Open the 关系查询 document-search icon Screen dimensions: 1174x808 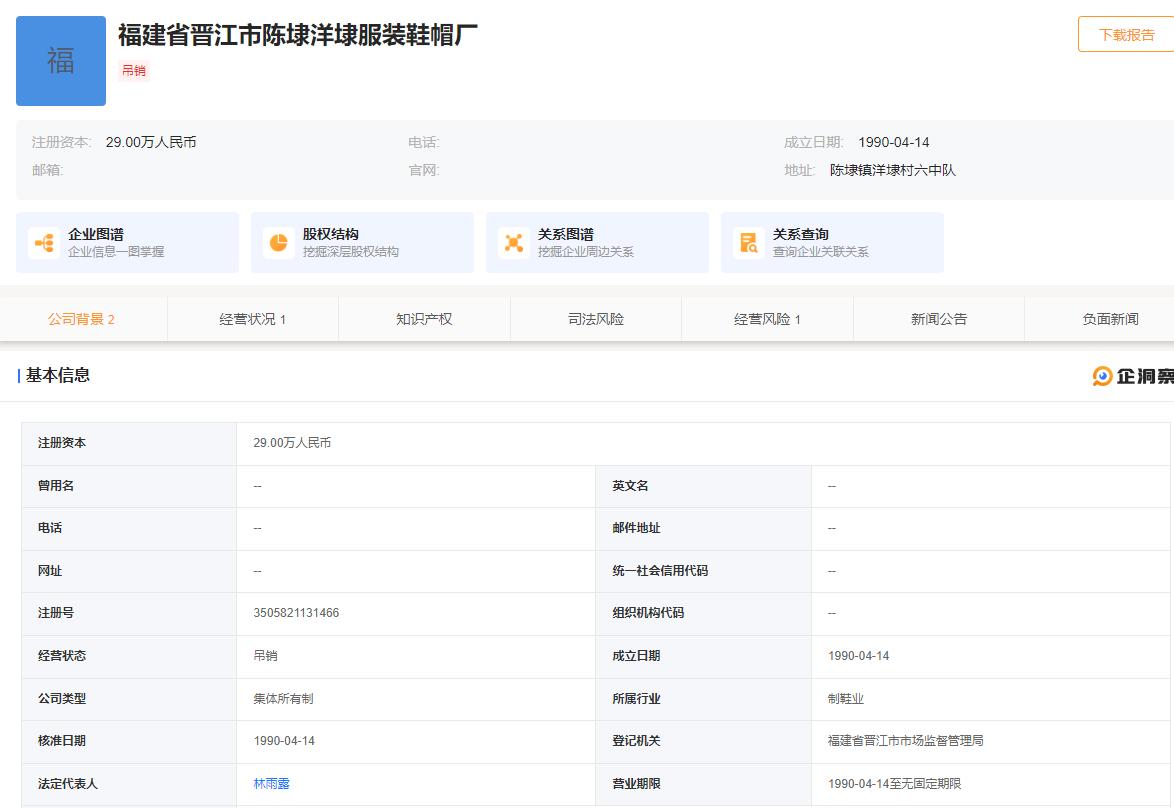click(748, 242)
